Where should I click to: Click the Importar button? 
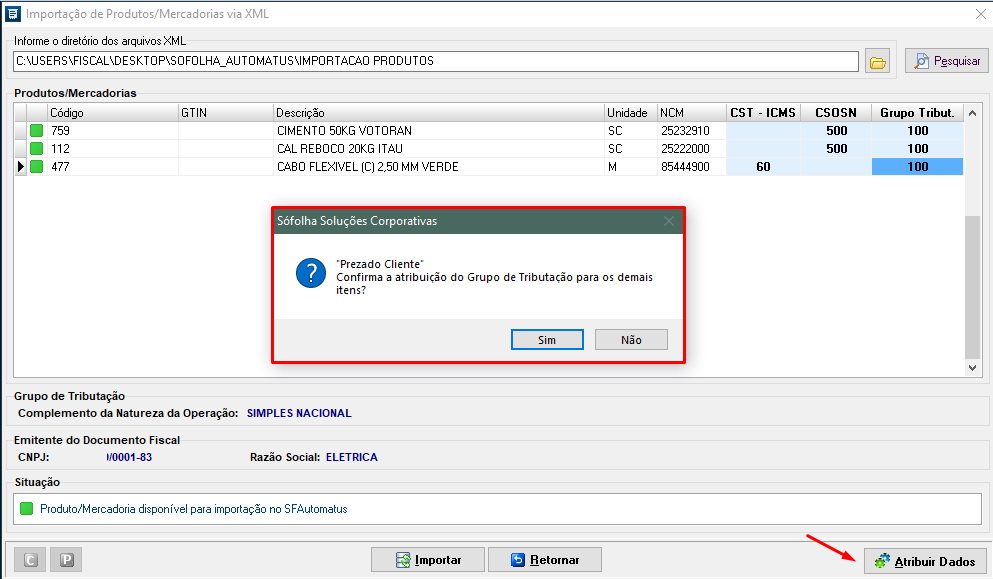(427, 560)
